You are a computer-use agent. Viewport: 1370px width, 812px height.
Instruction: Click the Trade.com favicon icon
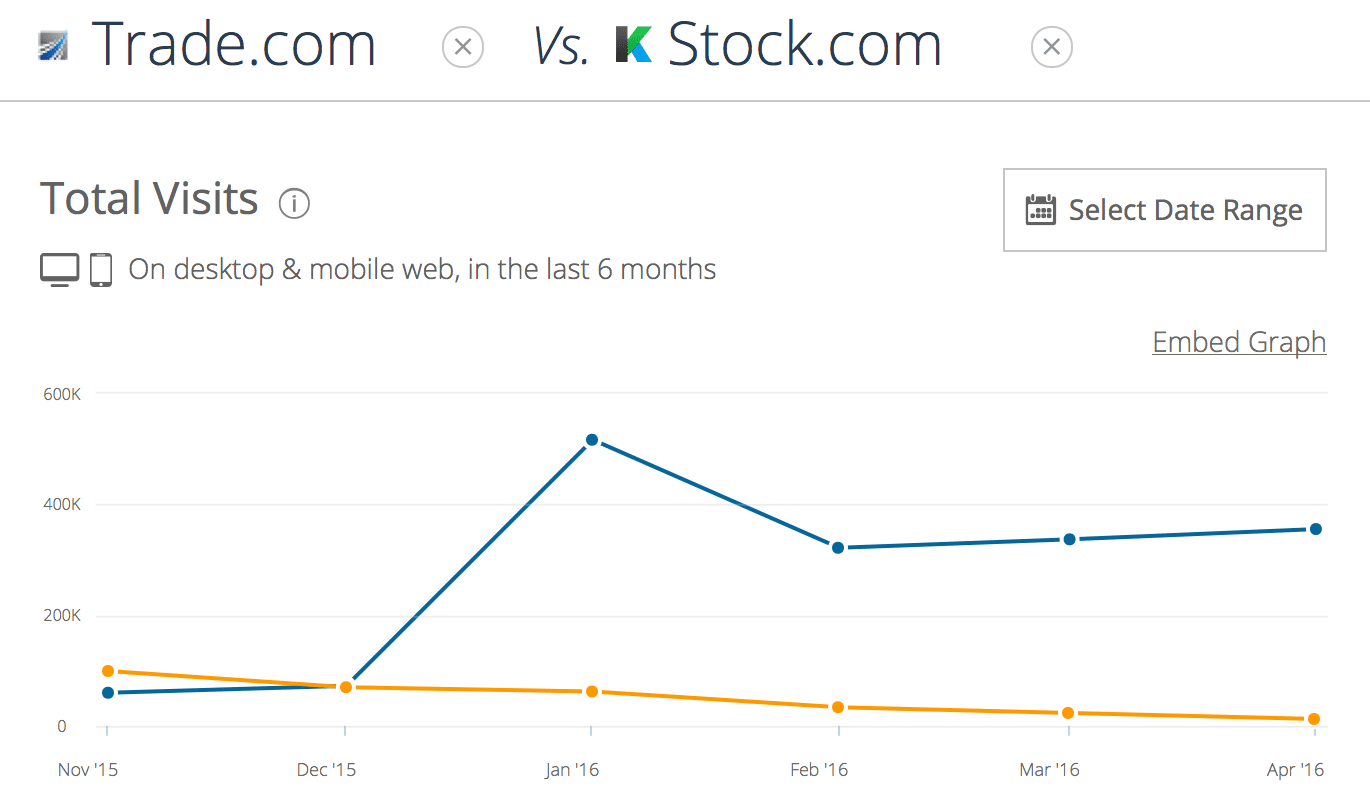click(x=52, y=46)
